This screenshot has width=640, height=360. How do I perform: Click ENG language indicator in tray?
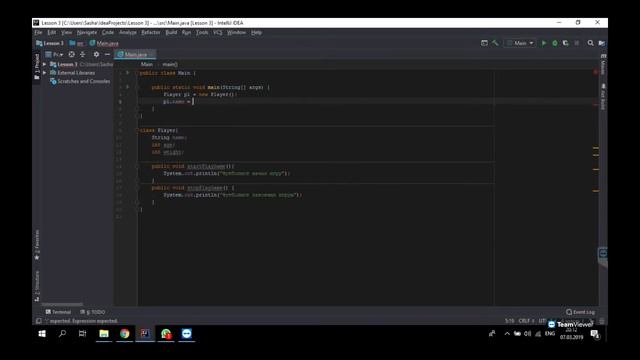(x=550, y=334)
